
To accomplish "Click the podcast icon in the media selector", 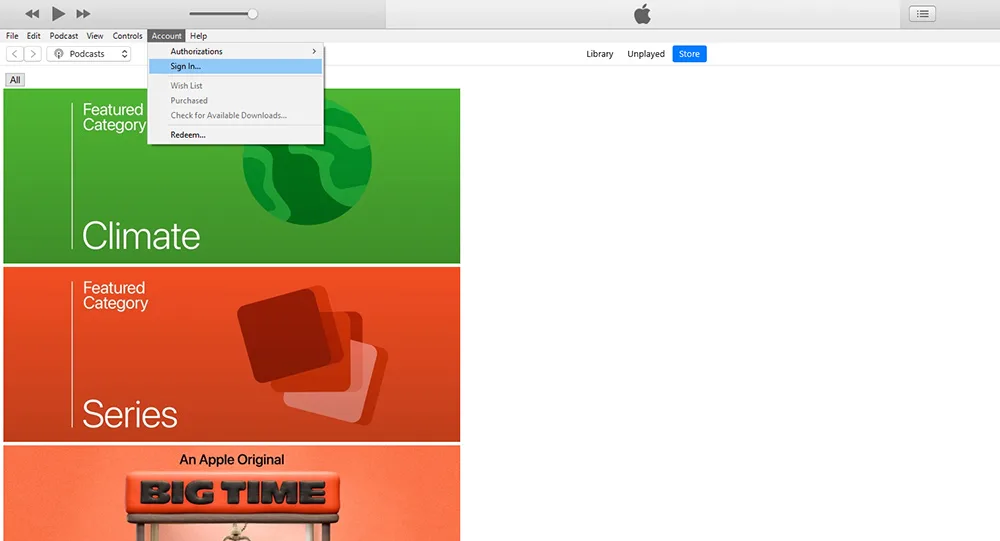I will tap(59, 54).
